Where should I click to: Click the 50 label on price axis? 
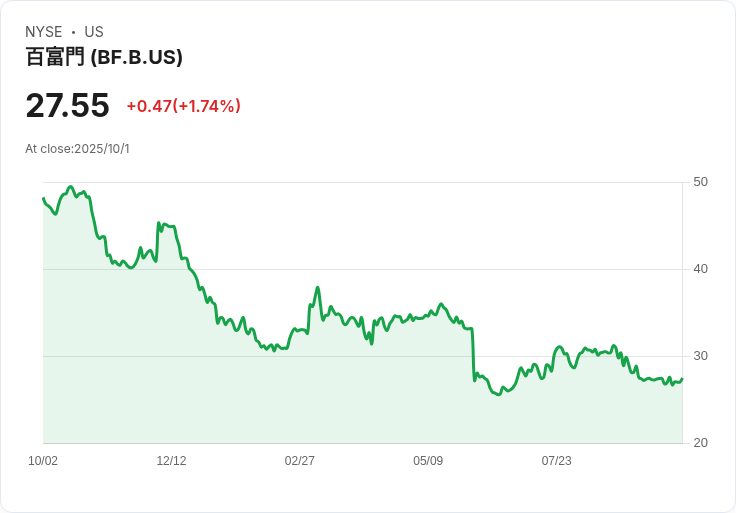(701, 182)
